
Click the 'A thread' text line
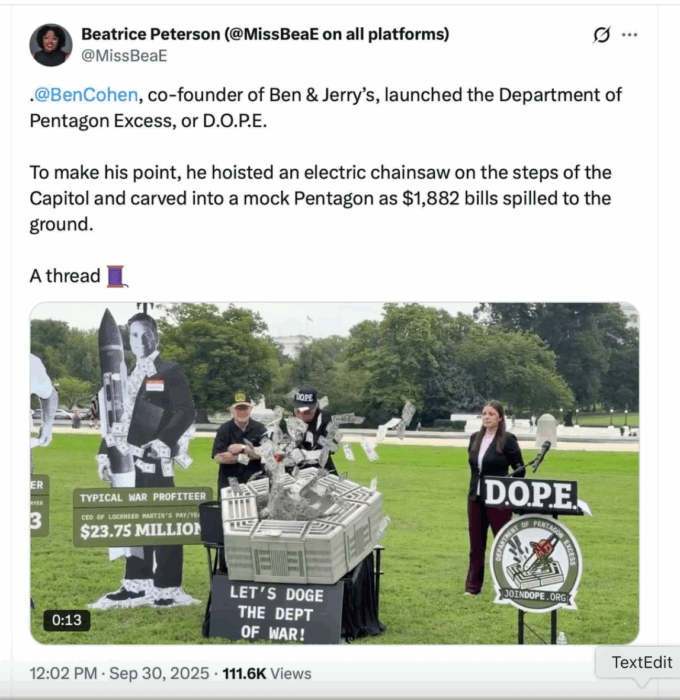pos(65,276)
